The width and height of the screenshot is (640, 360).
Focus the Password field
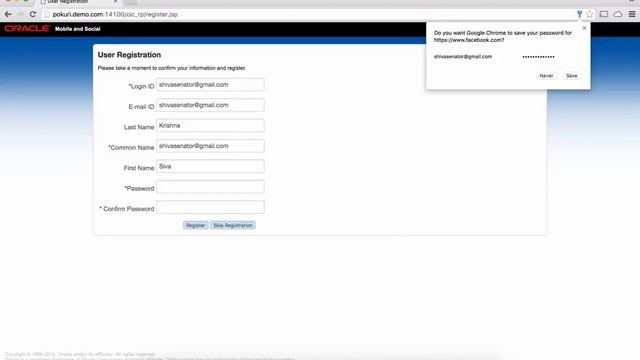pyautogui.click(x=210, y=187)
